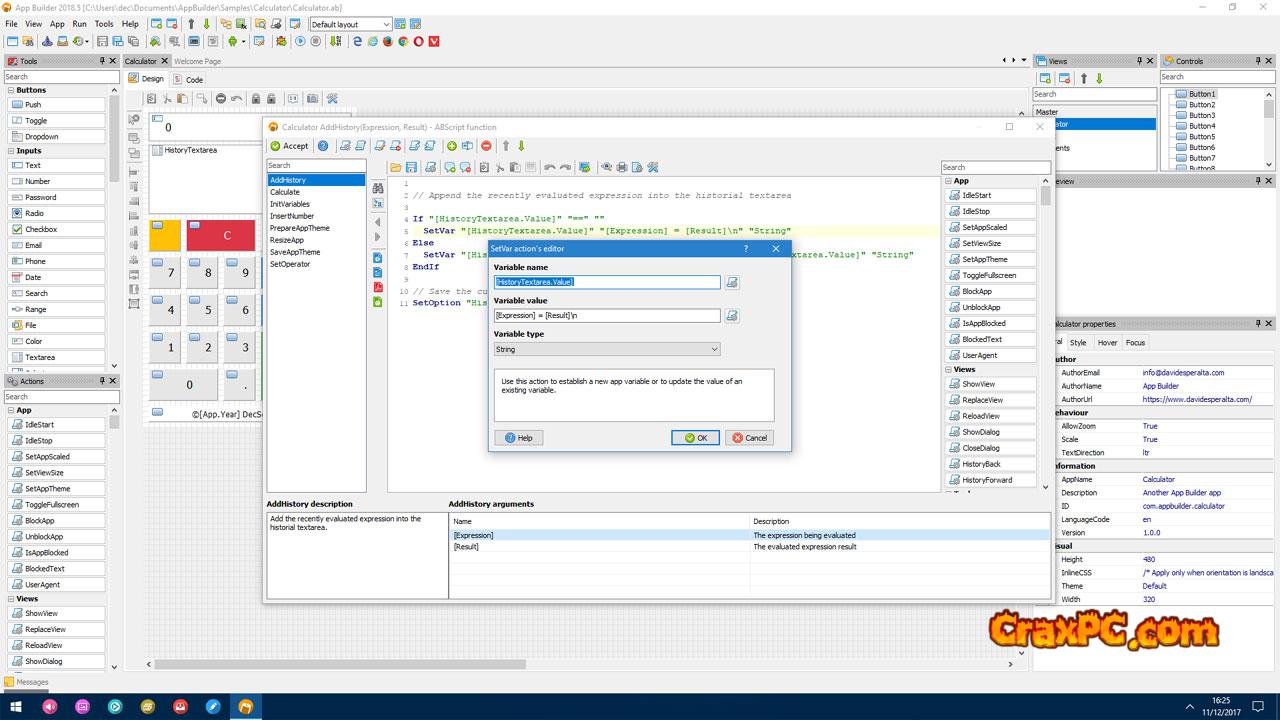Image resolution: width=1280 pixels, height=720 pixels.
Task: Click the Android build icon in main toolbar
Action: 232,42
